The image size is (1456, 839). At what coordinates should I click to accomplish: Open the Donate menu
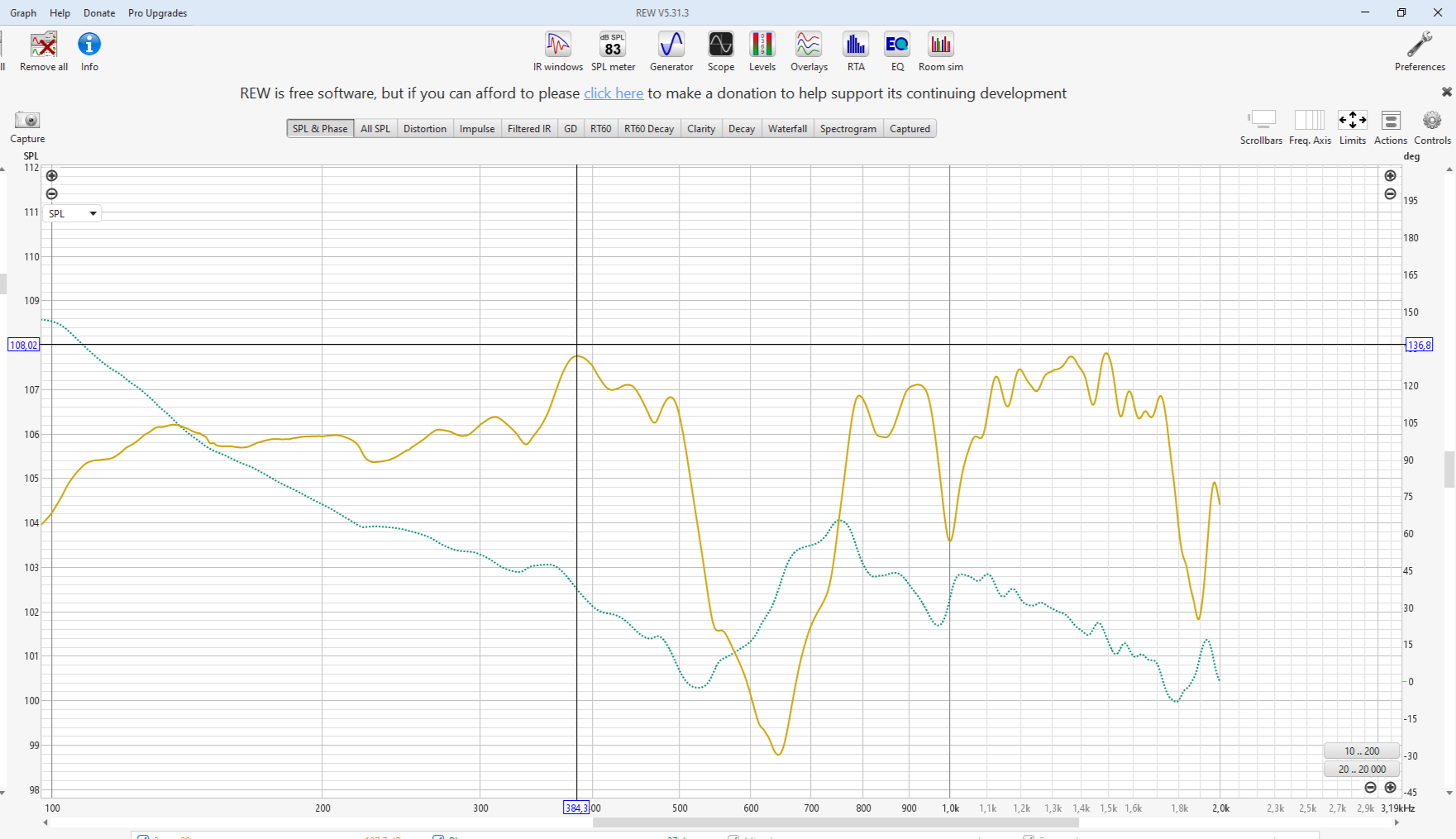pyautogui.click(x=99, y=13)
